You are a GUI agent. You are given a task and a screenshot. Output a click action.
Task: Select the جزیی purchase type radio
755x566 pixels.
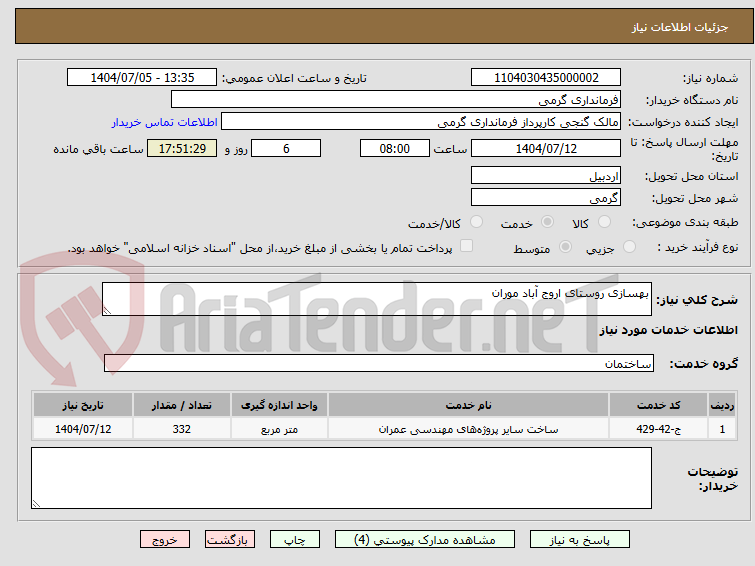pyautogui.click(x=629, y=247)
